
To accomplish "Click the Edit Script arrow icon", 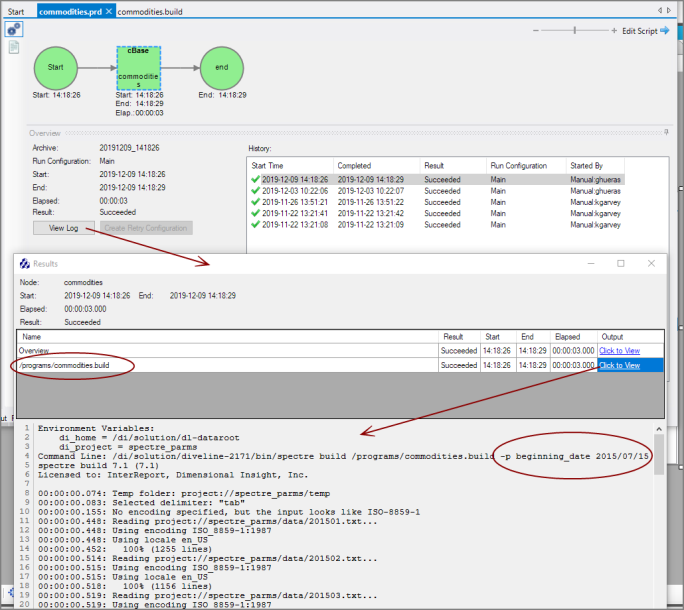I will pyautogui.click(x=664, y=31).
